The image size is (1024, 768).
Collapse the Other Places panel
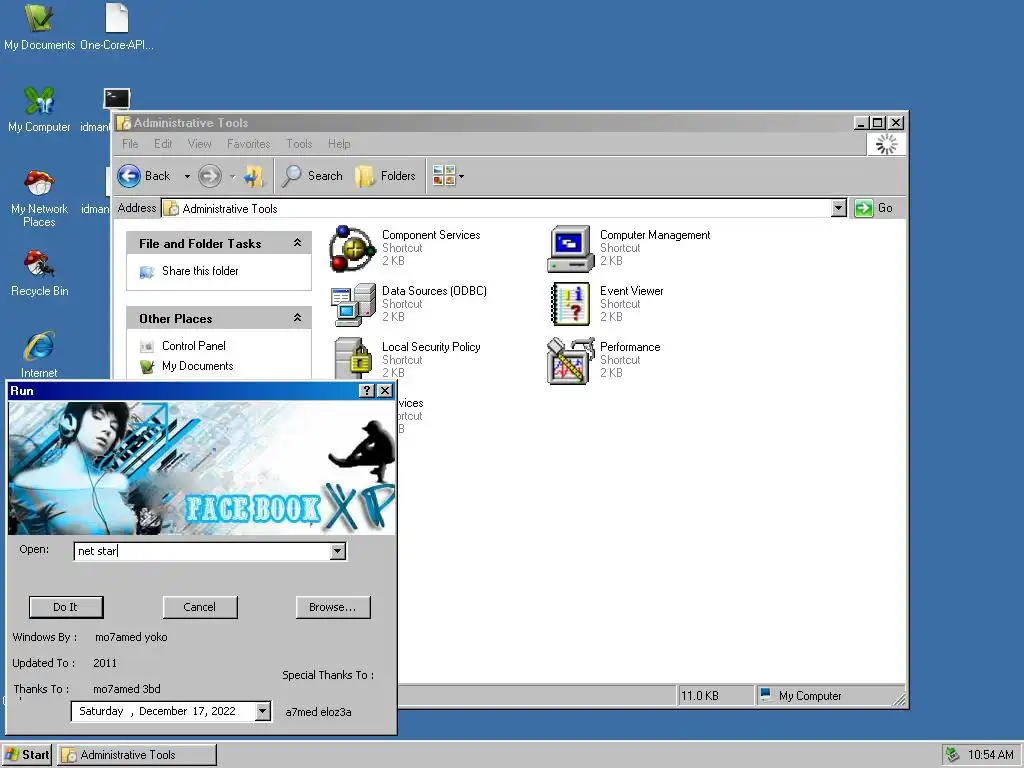(297, 318)
